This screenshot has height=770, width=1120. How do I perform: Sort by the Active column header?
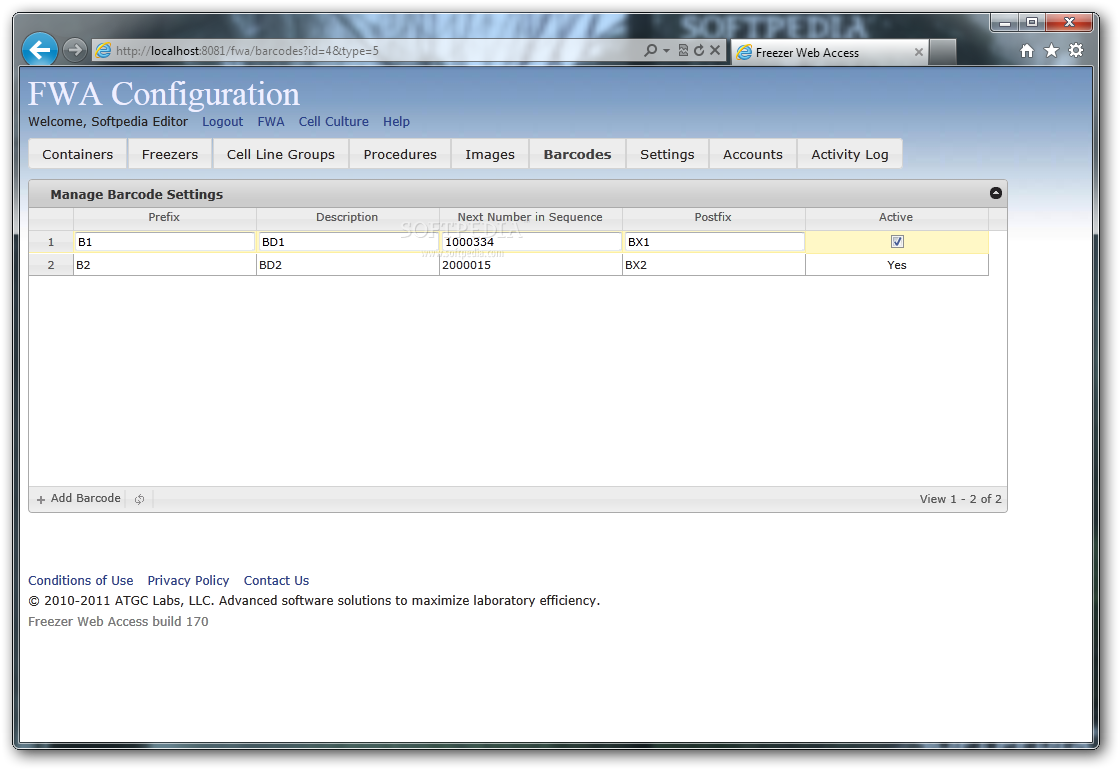click(896, 217)
